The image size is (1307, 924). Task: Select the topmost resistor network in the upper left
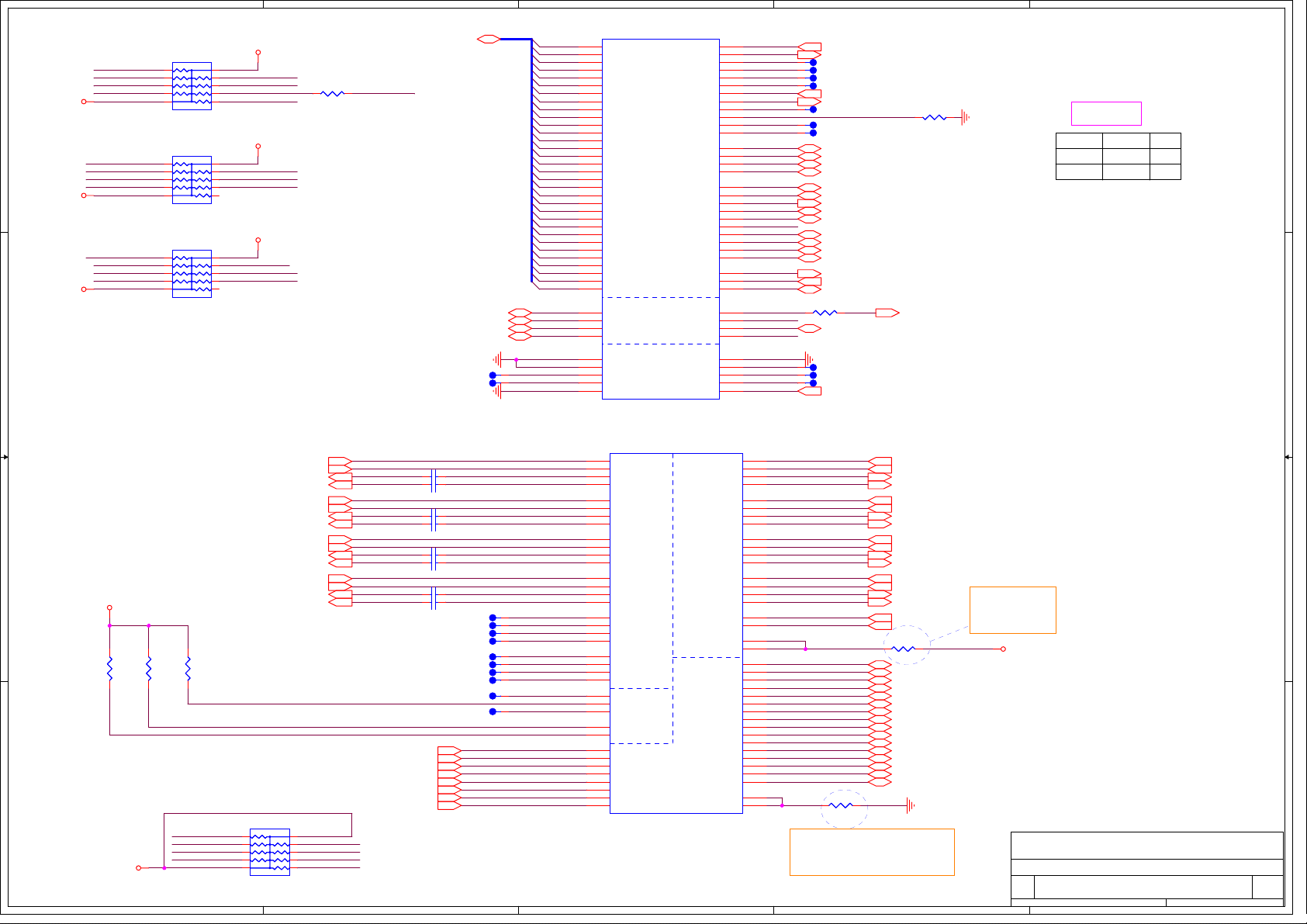192,86
